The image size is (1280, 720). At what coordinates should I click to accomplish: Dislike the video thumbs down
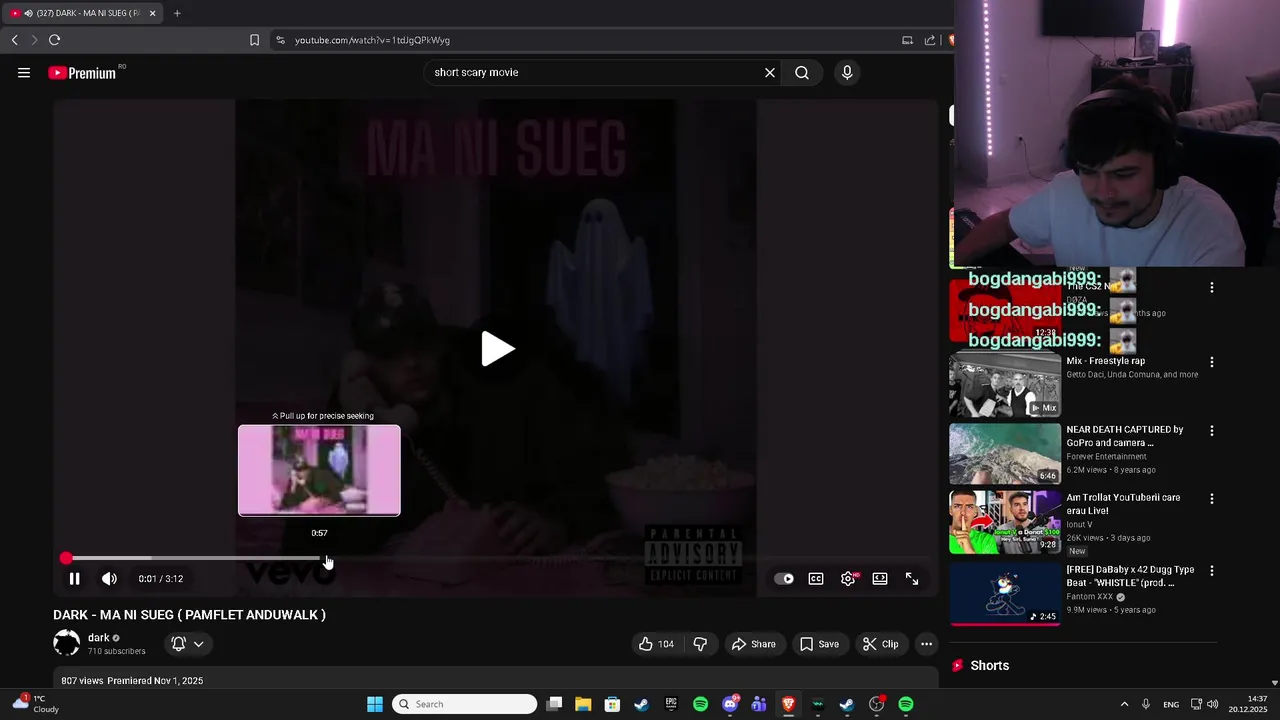[x=700, y=644]
